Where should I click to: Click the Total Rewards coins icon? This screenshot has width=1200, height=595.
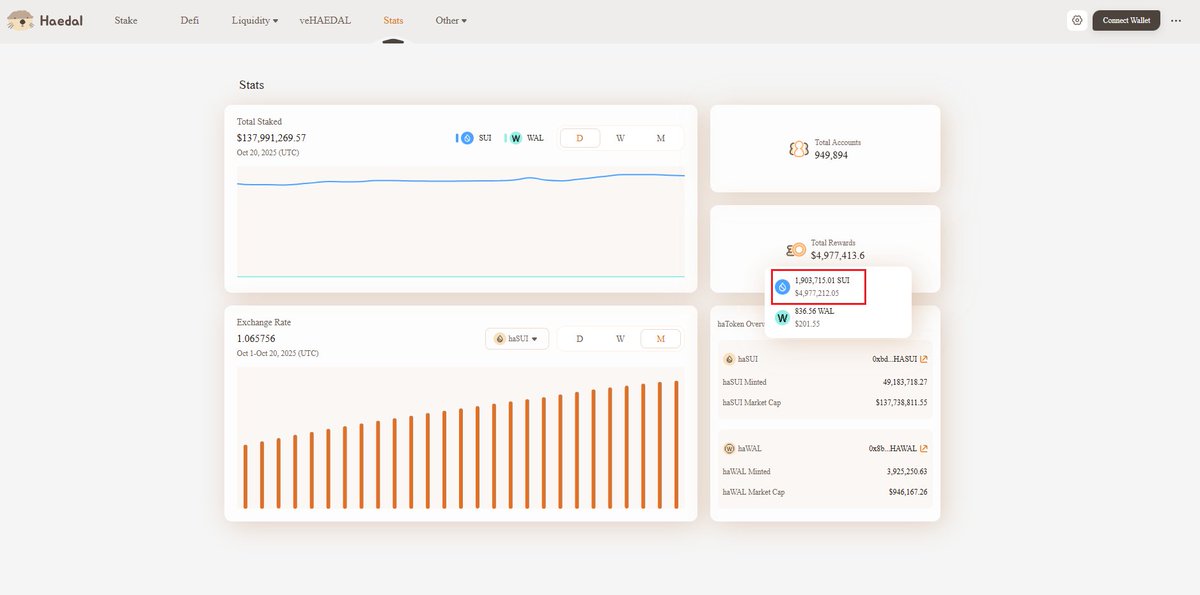click(796, 249)
